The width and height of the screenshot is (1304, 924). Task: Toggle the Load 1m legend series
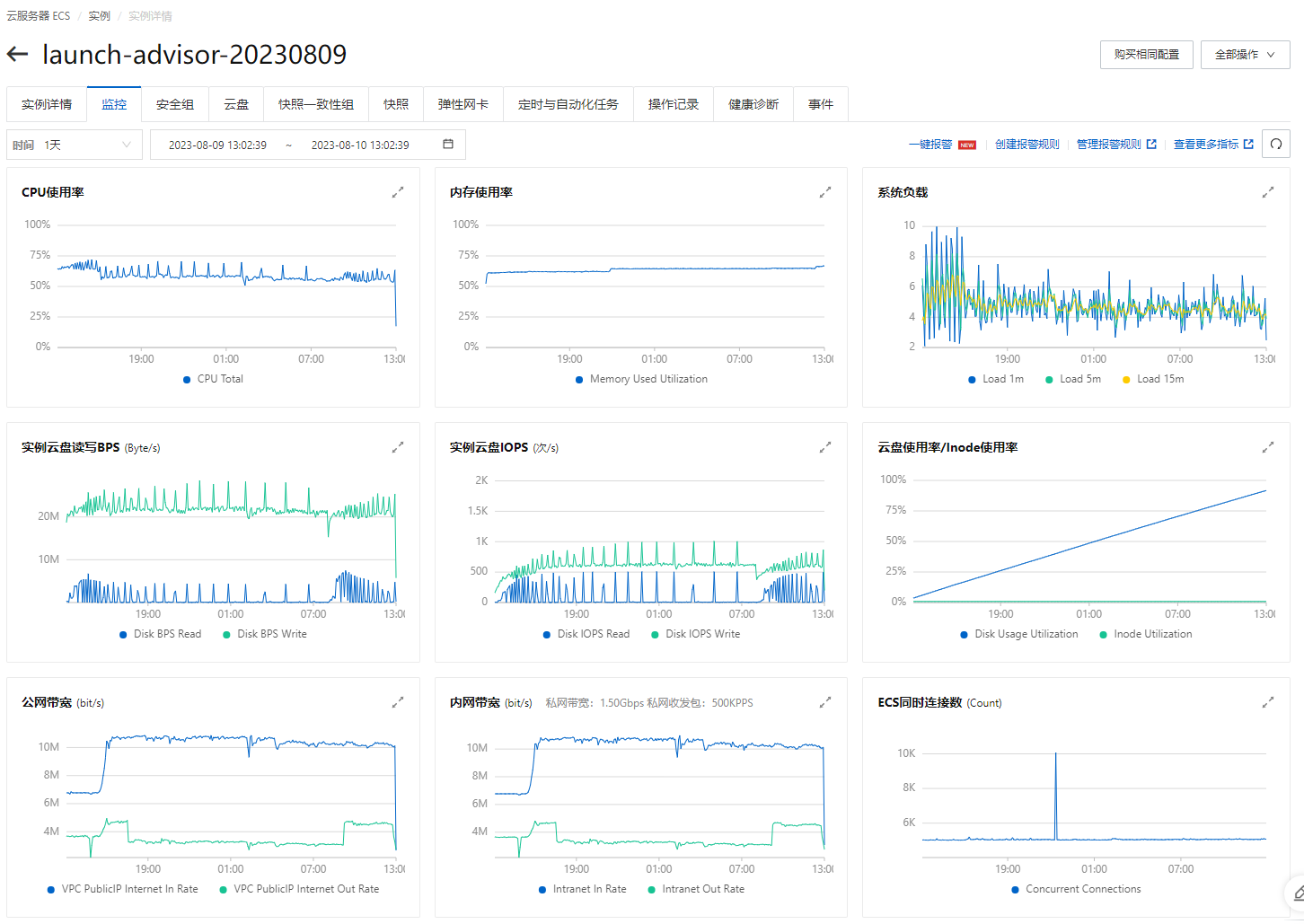point(997,379)
